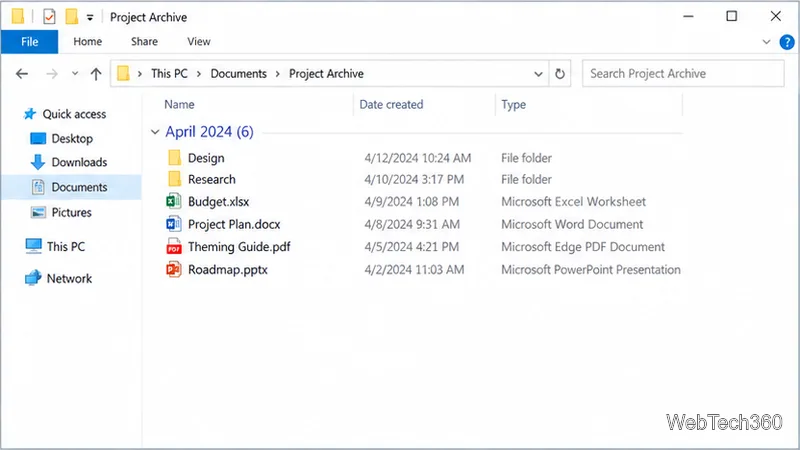Expand the chevron after This PC breadcrumb
800x450 pixels.
(x=199, y=74)
